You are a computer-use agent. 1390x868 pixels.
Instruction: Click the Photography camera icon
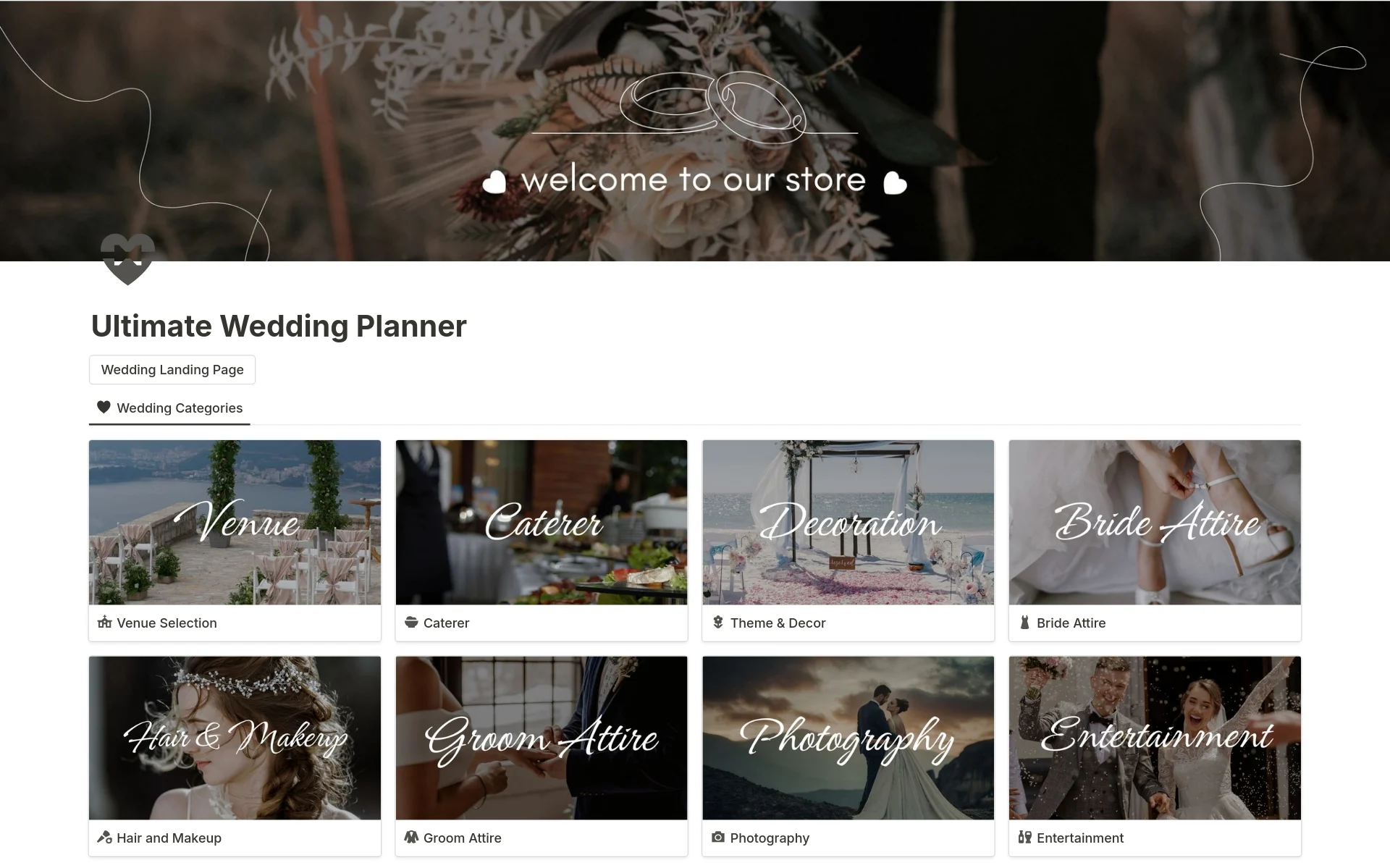click(718, 837)
